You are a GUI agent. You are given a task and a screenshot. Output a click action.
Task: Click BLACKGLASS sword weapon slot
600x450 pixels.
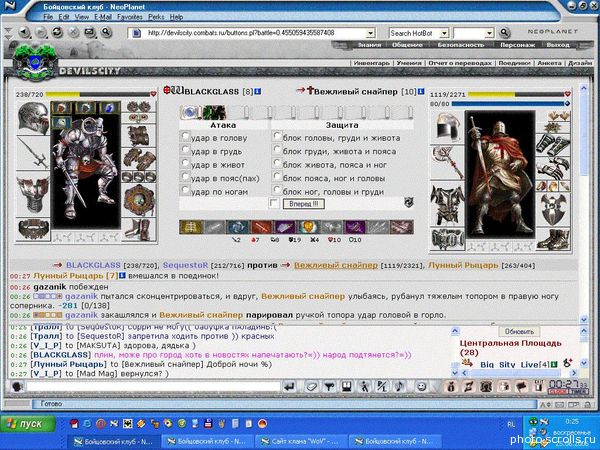pyautogui.click(x=33, y=154)
